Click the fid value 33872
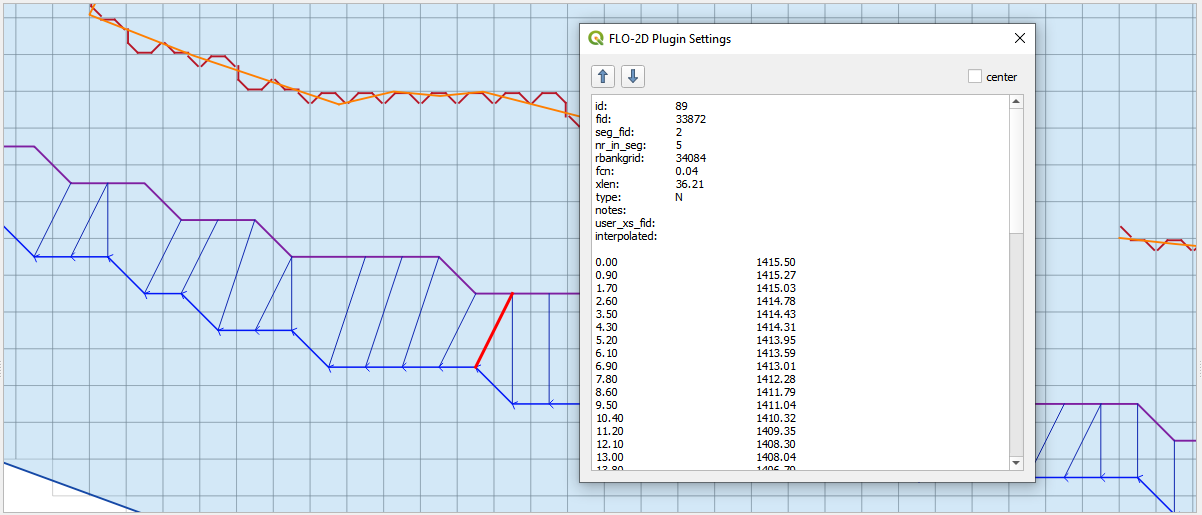 click(692, 119)
